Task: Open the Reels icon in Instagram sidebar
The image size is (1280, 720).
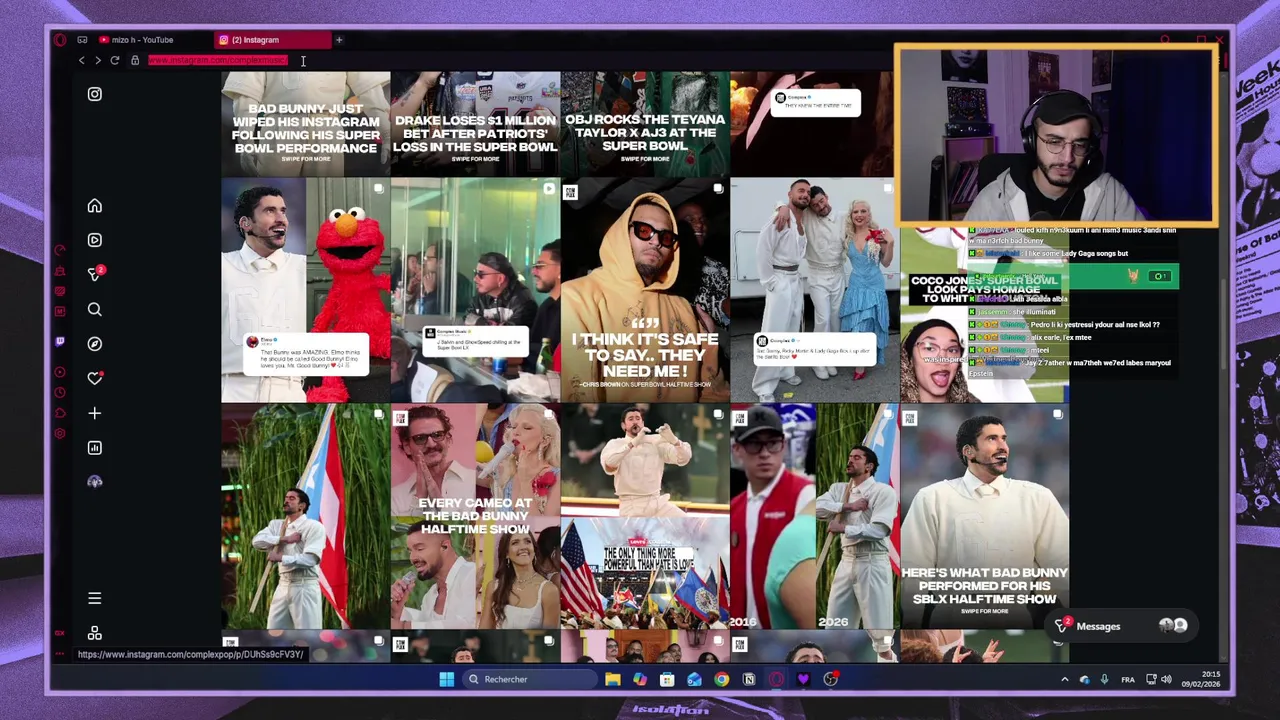Action: (94, 240)
